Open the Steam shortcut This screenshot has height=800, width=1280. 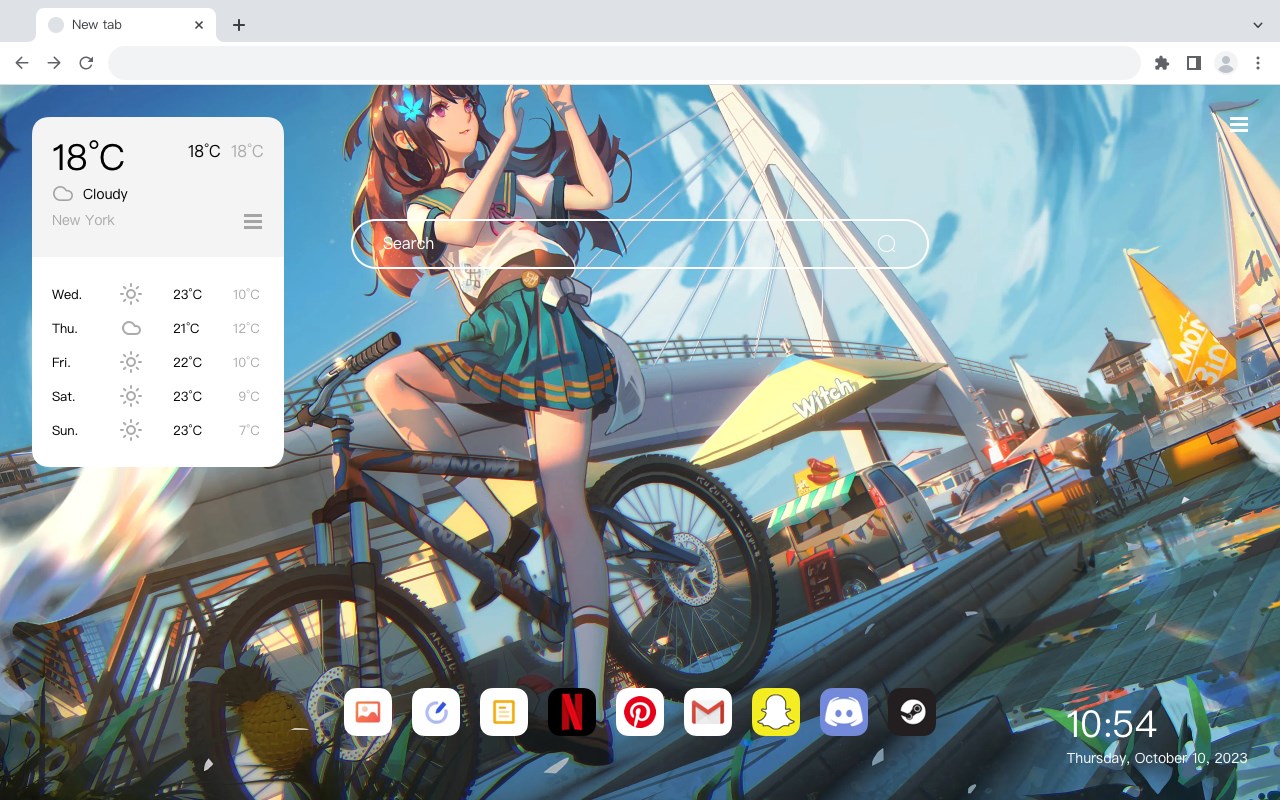pos(912,712)
